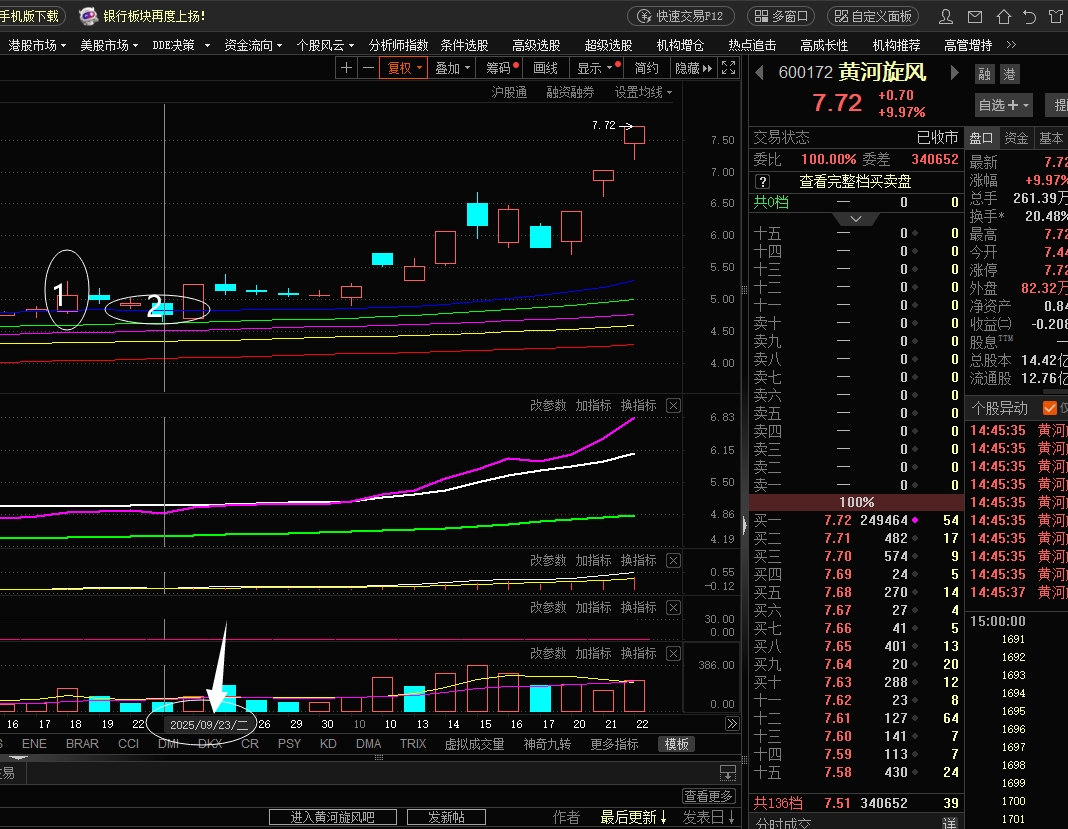
Task: Click the question mark help icon
Action: [x=763, y=182]
